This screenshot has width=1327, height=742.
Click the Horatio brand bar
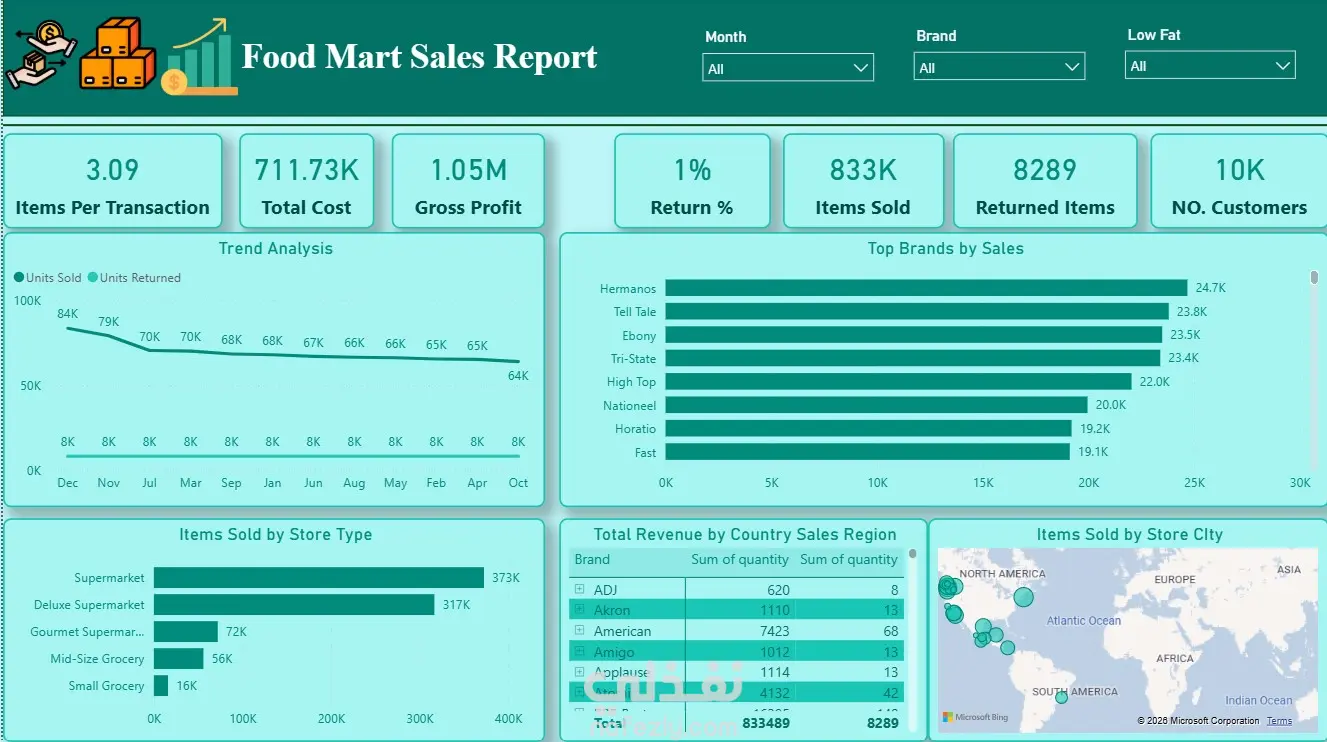(x=869, y=428)
